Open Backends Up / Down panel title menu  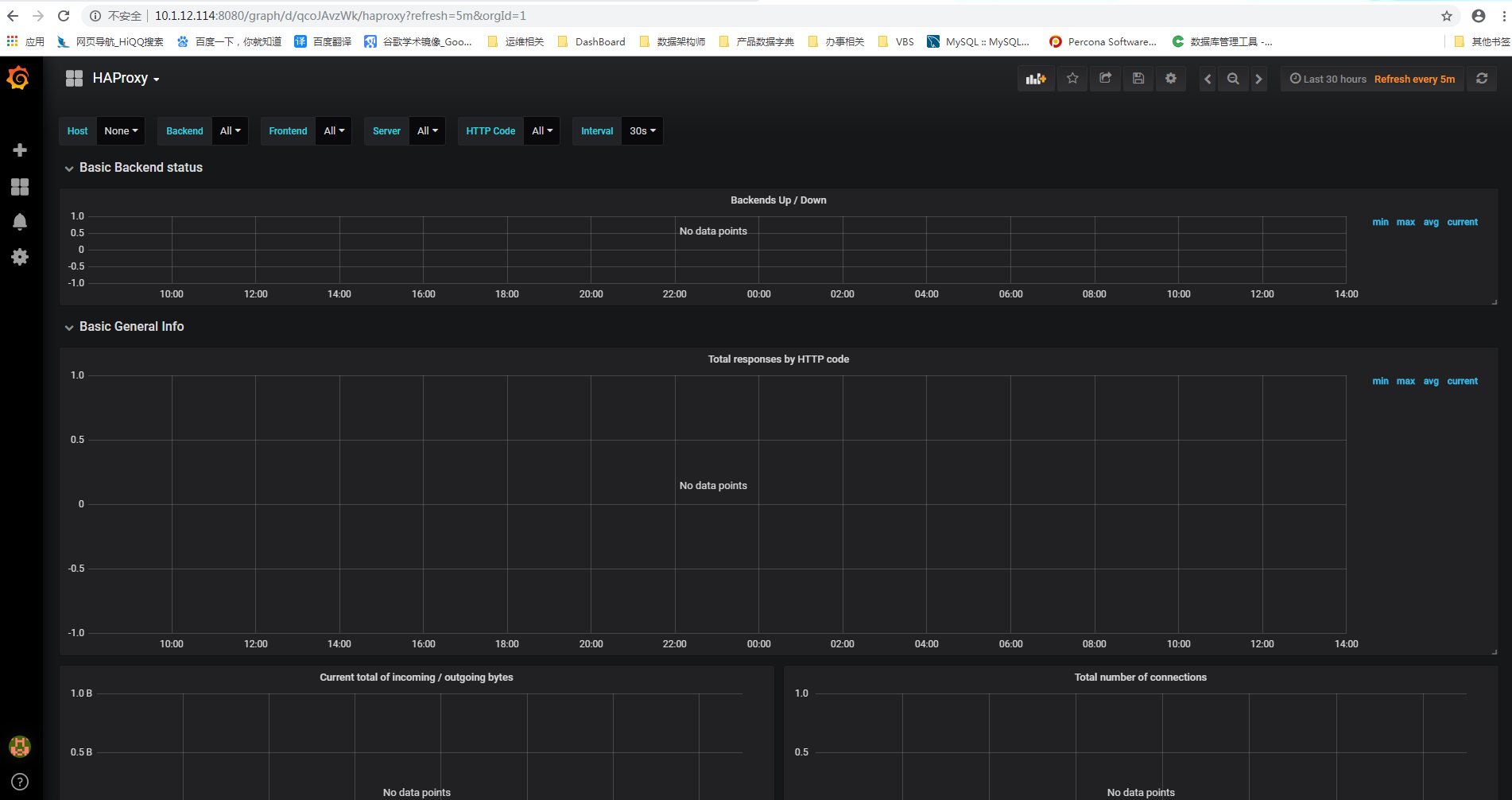[778, 200]
